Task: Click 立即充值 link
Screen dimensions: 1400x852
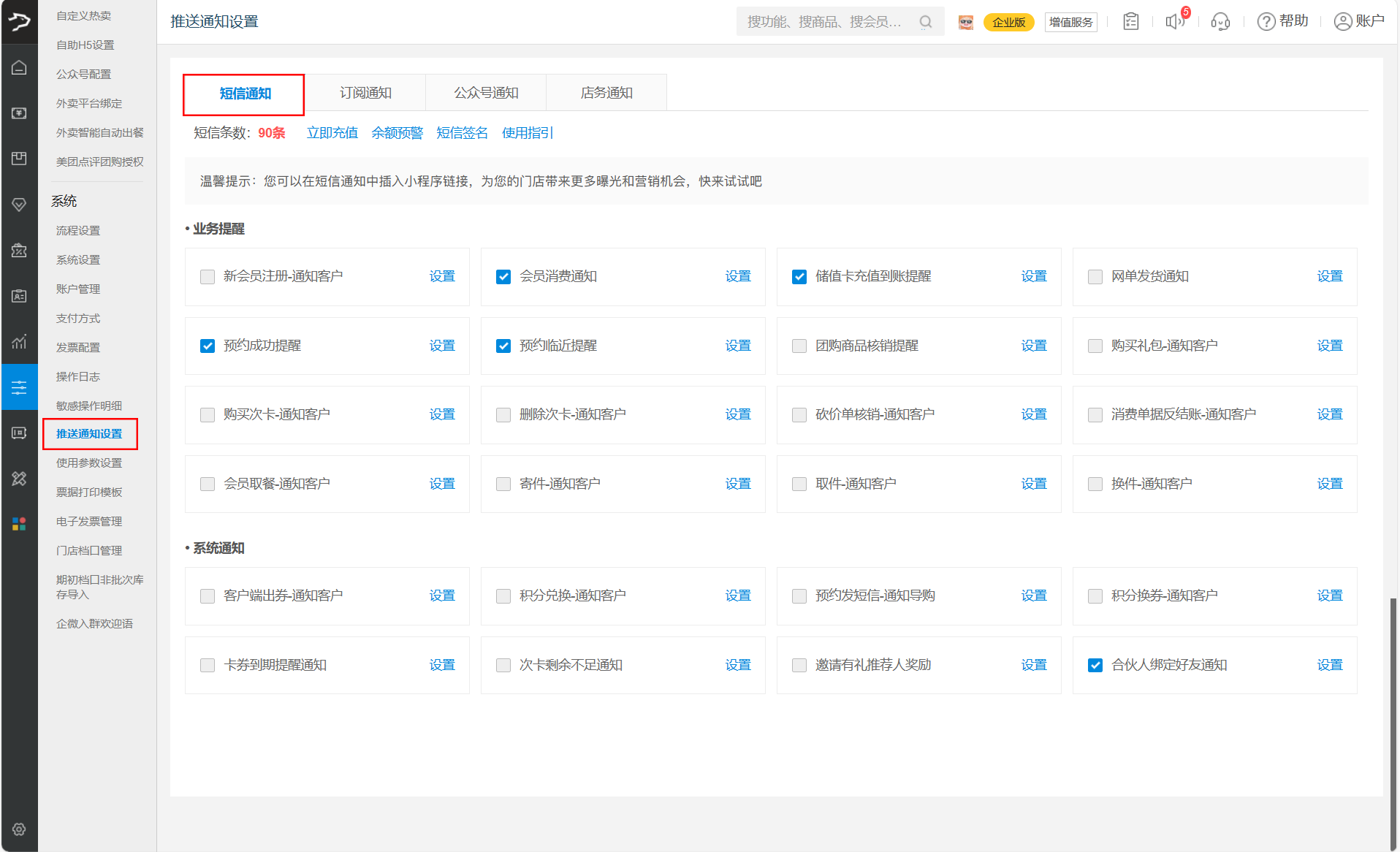Action: pyautogui.click(x=332, y=133)
